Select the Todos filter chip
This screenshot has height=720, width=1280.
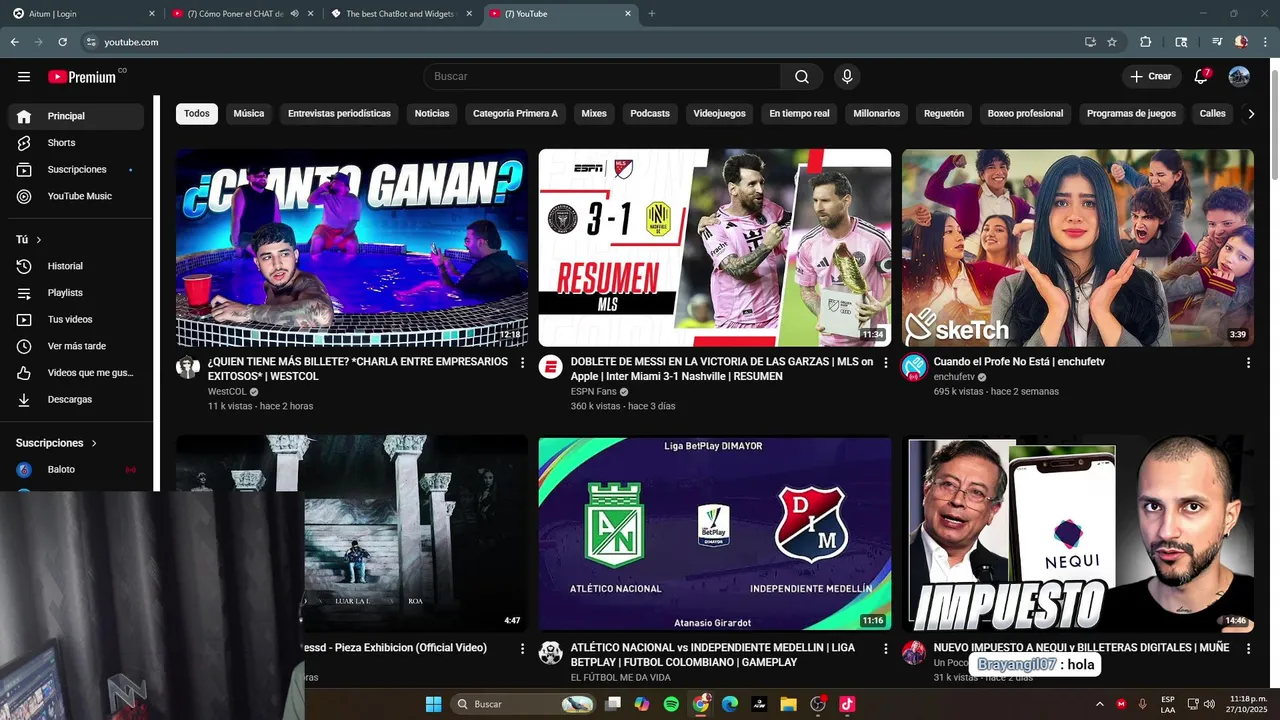[197, 114]
